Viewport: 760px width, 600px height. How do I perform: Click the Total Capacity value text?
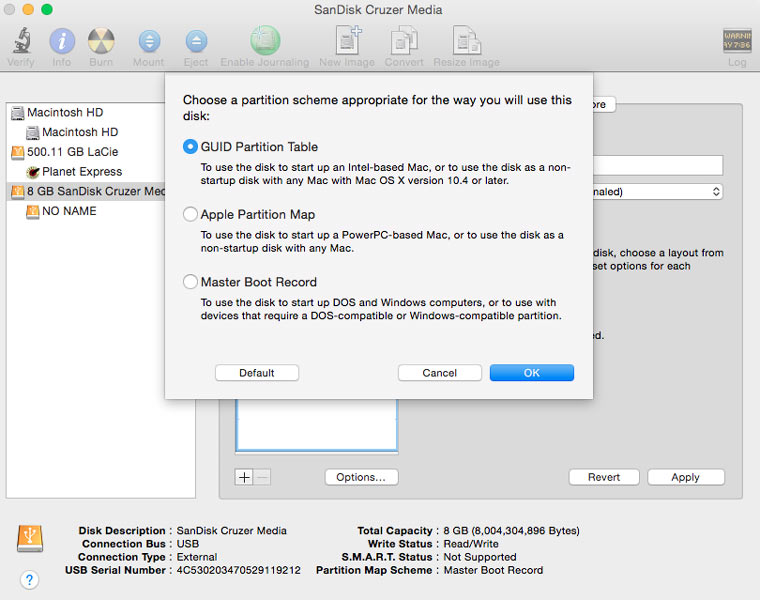(511, 531)
